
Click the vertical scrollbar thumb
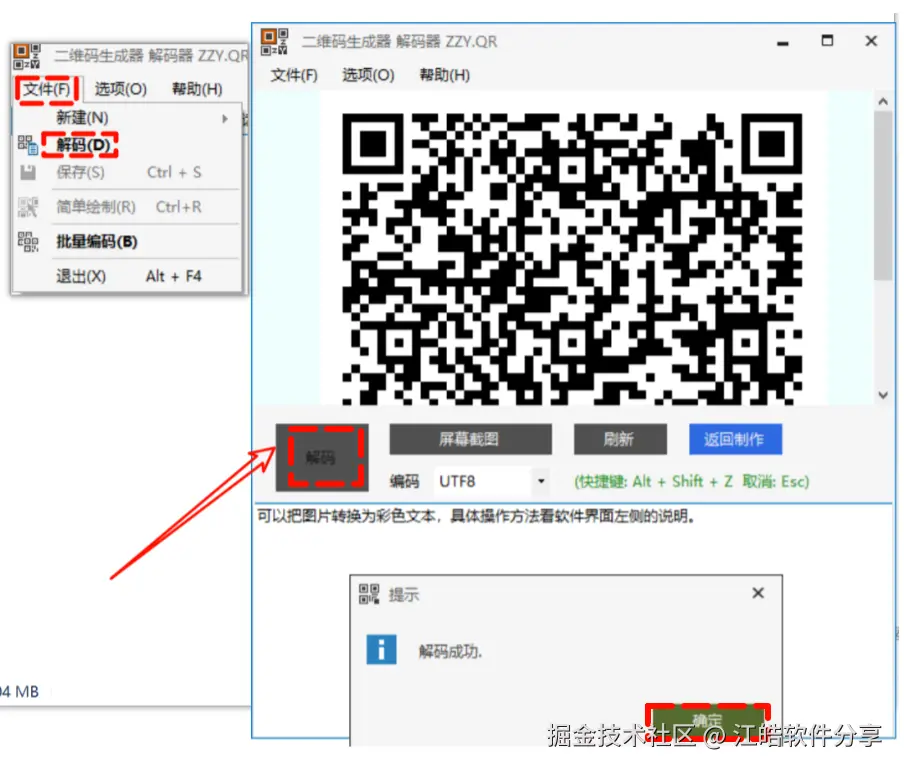883,196
